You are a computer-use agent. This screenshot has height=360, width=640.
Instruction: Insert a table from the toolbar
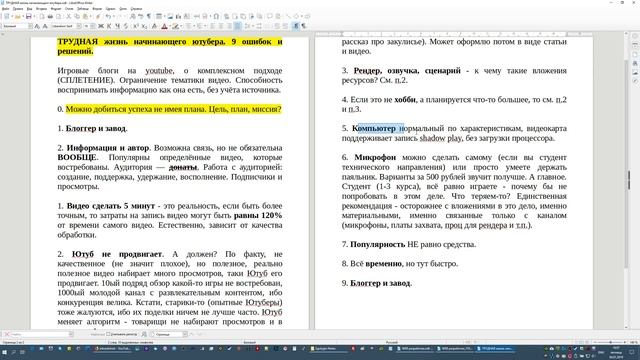(x=158, y=16)
